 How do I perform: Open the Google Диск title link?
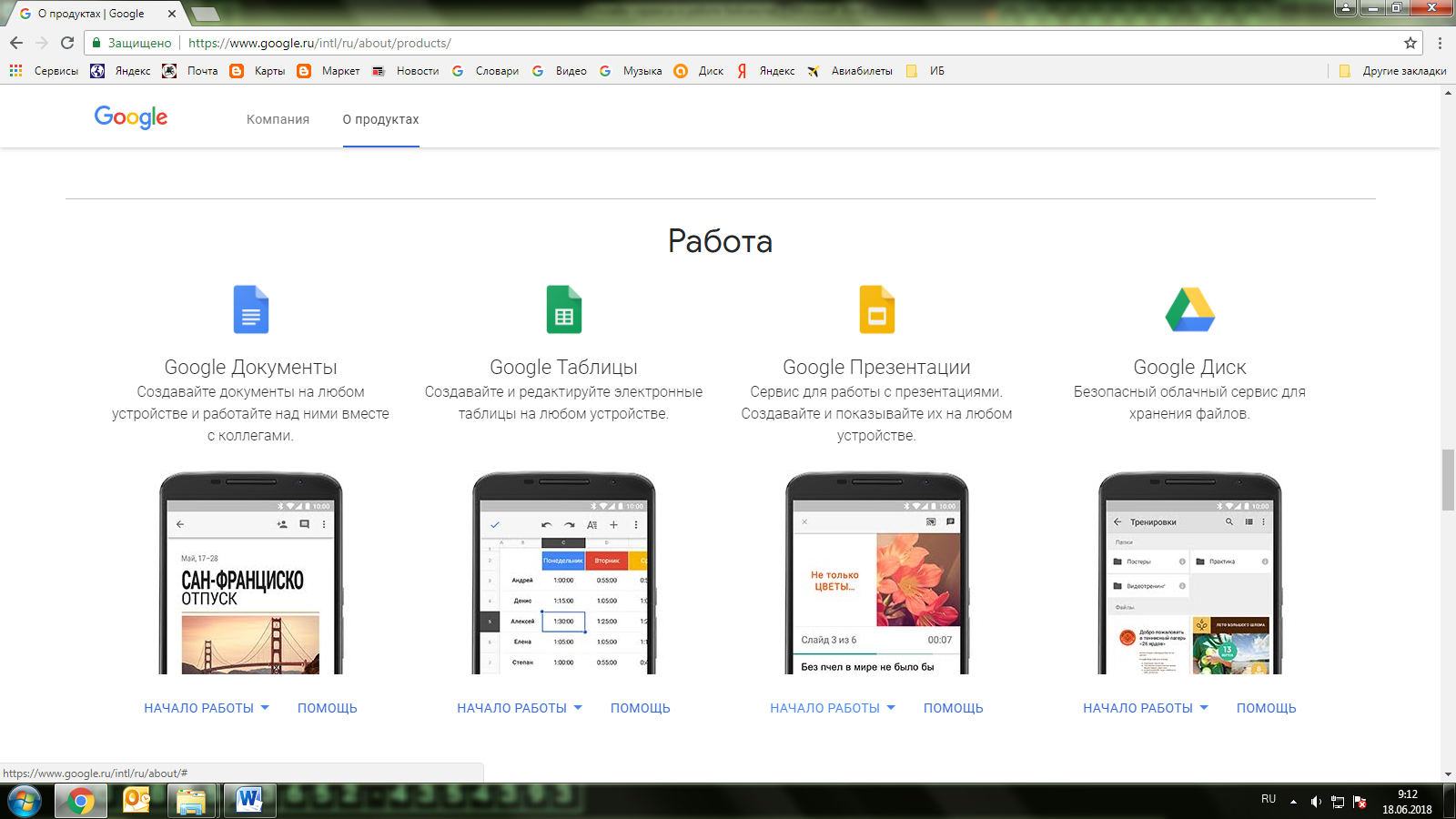point(1189,367)
